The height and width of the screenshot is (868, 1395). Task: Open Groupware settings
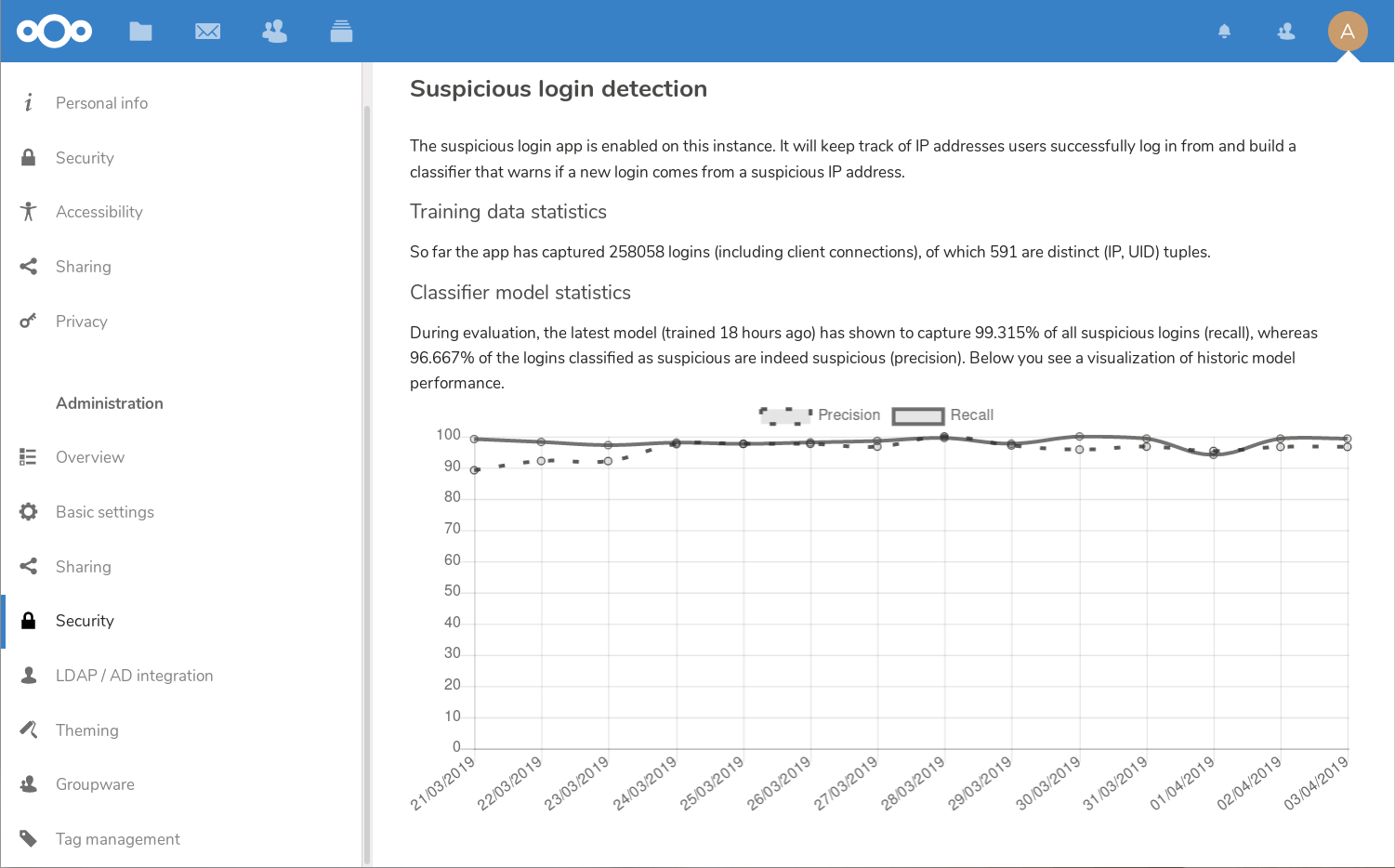point(95,783)
